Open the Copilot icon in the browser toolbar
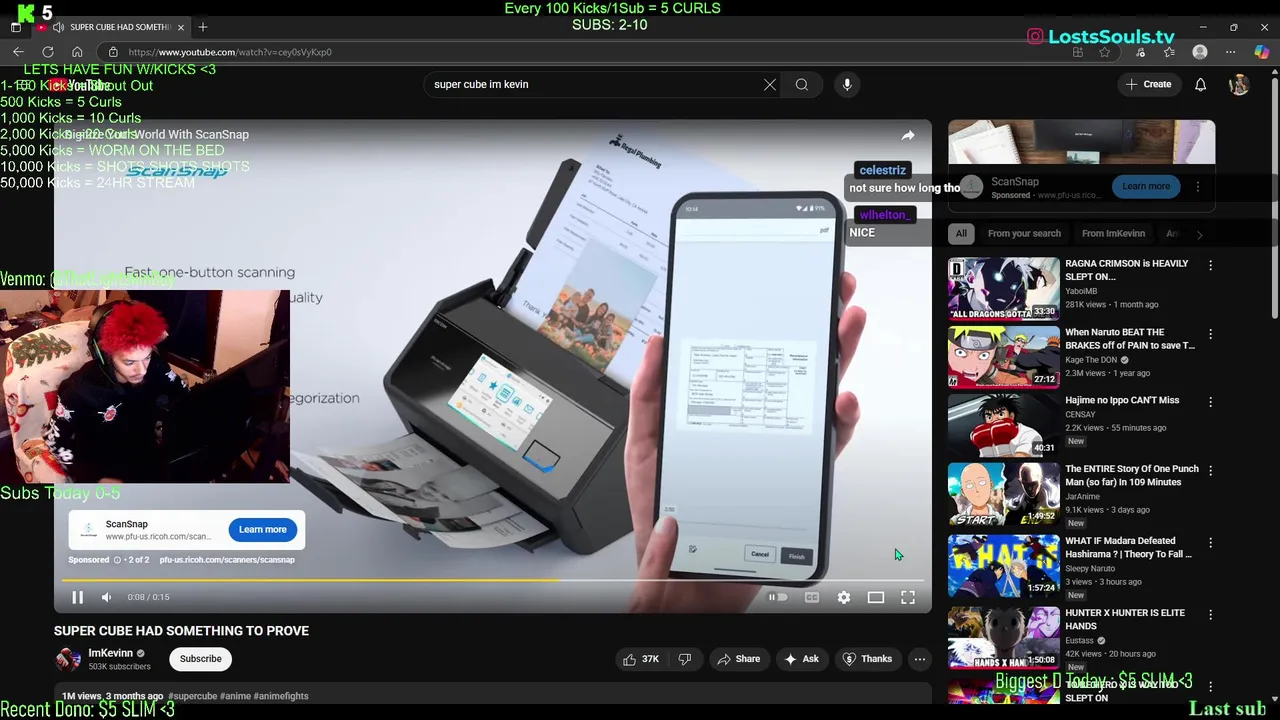 pyautogui.click(x=1262, y=52)
